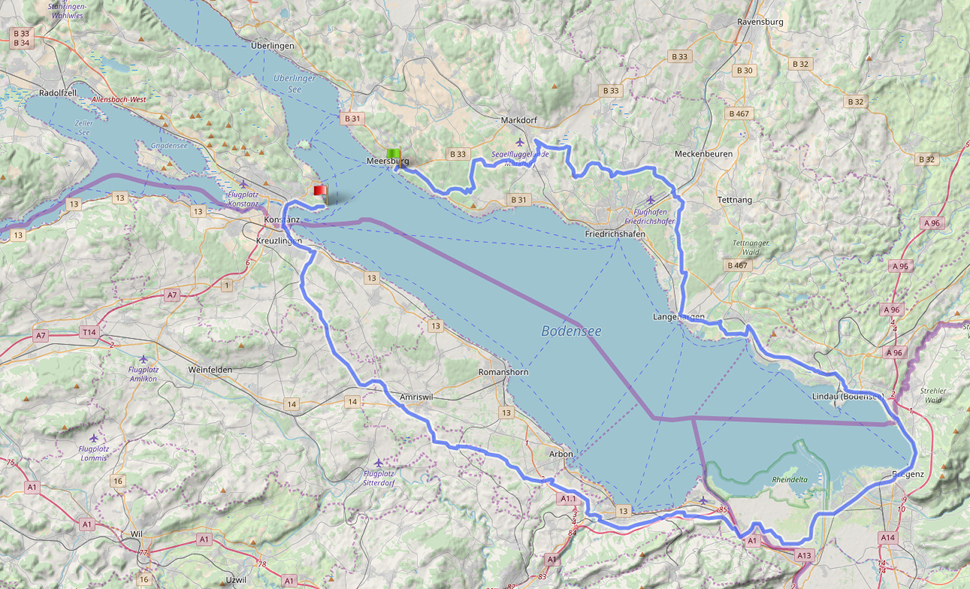Click the Flugplatz Konstanz airplane icon

(243, 184)
